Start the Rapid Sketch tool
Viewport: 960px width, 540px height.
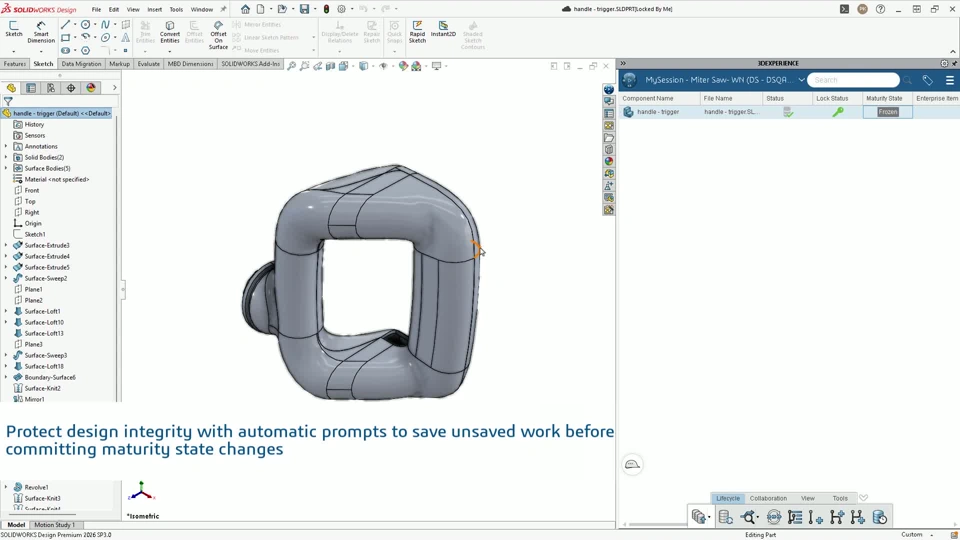coord(417,32)
